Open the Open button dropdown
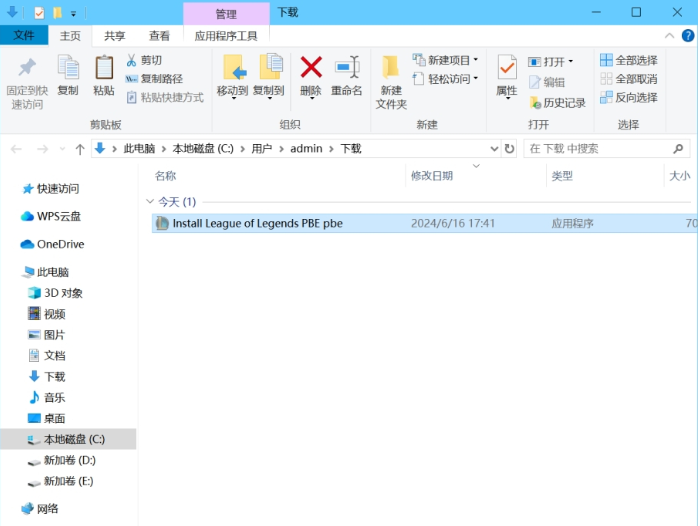 571,61
